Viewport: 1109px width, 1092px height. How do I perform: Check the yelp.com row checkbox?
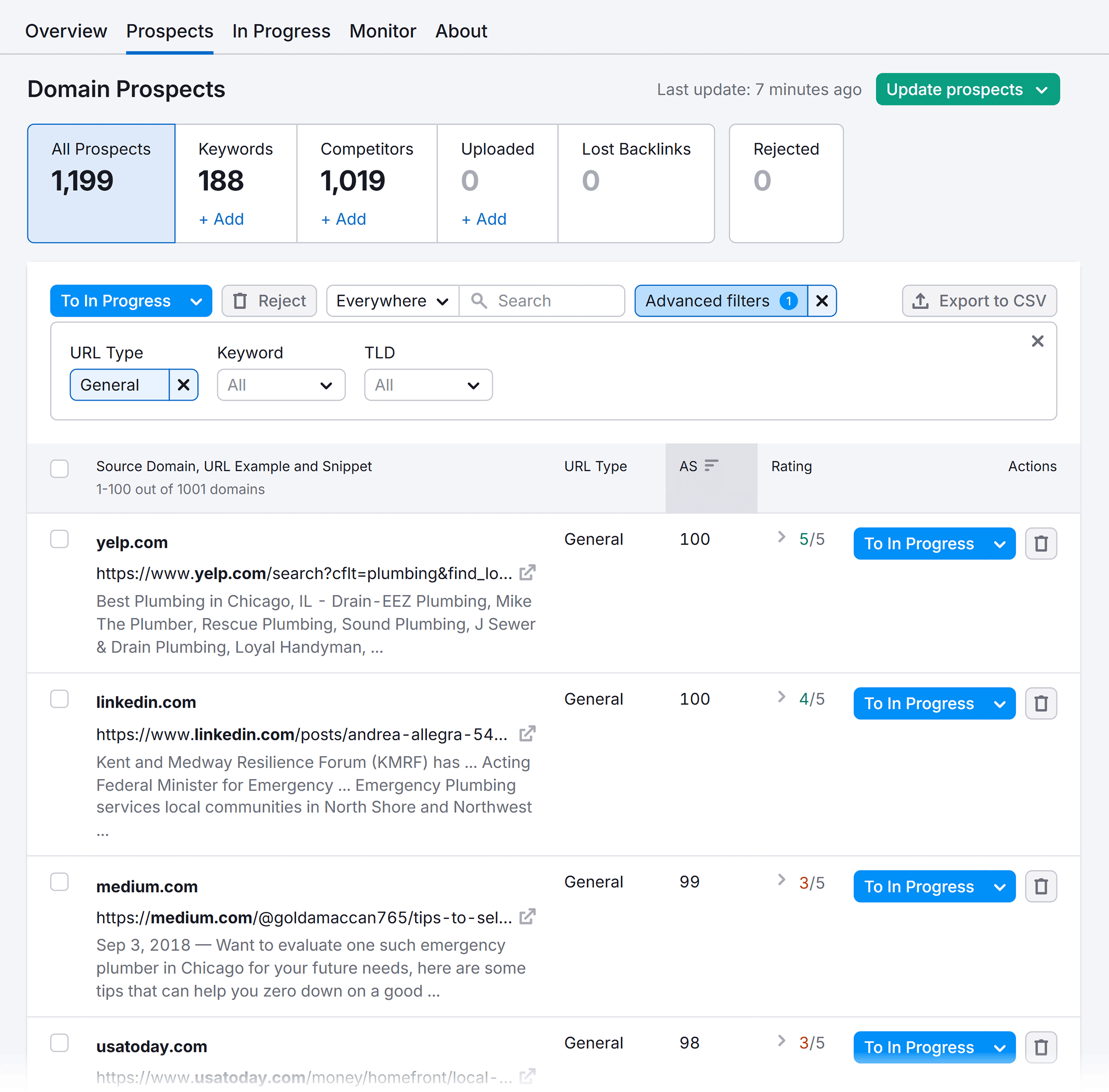[59, 538]
